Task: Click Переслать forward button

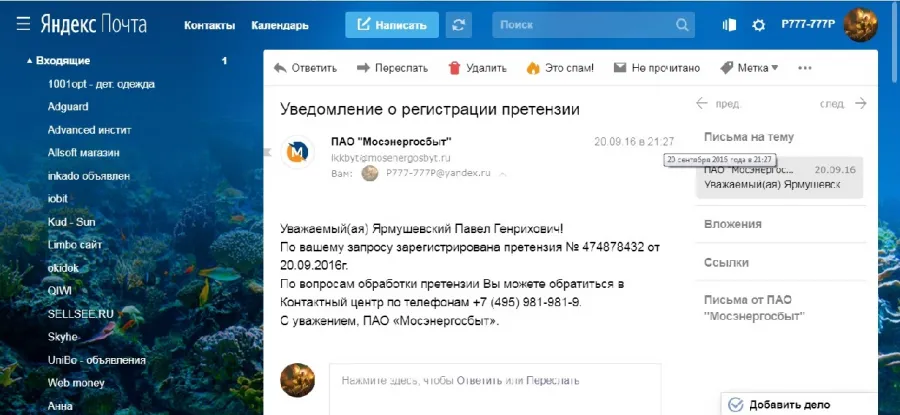Action: pyautogui.click(x=392, y=68)
